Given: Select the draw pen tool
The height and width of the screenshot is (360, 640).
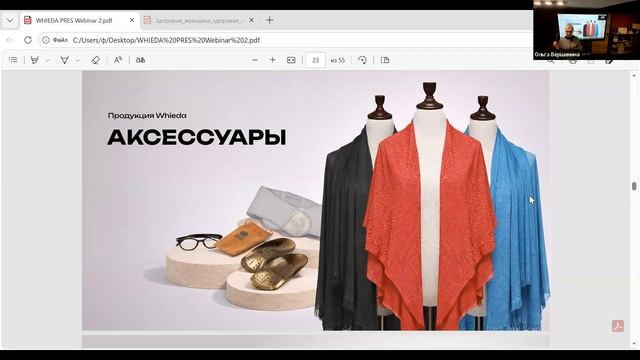Looking at the screenshot, I should coord(64,60).
